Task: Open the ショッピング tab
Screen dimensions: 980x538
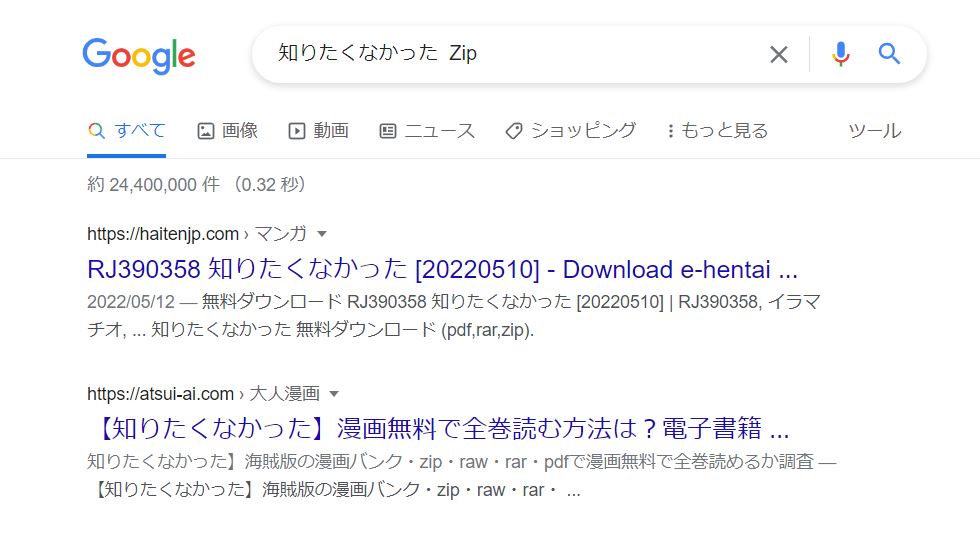Action: pyautogui.click(x=571, y=131)
